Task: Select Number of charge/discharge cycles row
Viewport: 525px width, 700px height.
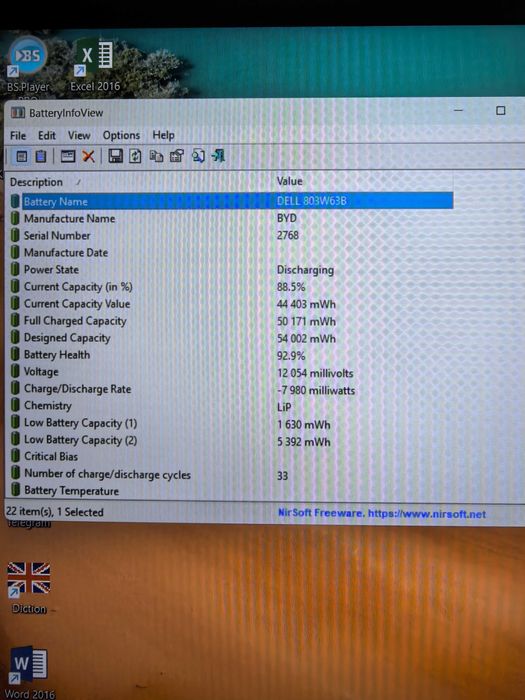Action: (x=231, y=474)
